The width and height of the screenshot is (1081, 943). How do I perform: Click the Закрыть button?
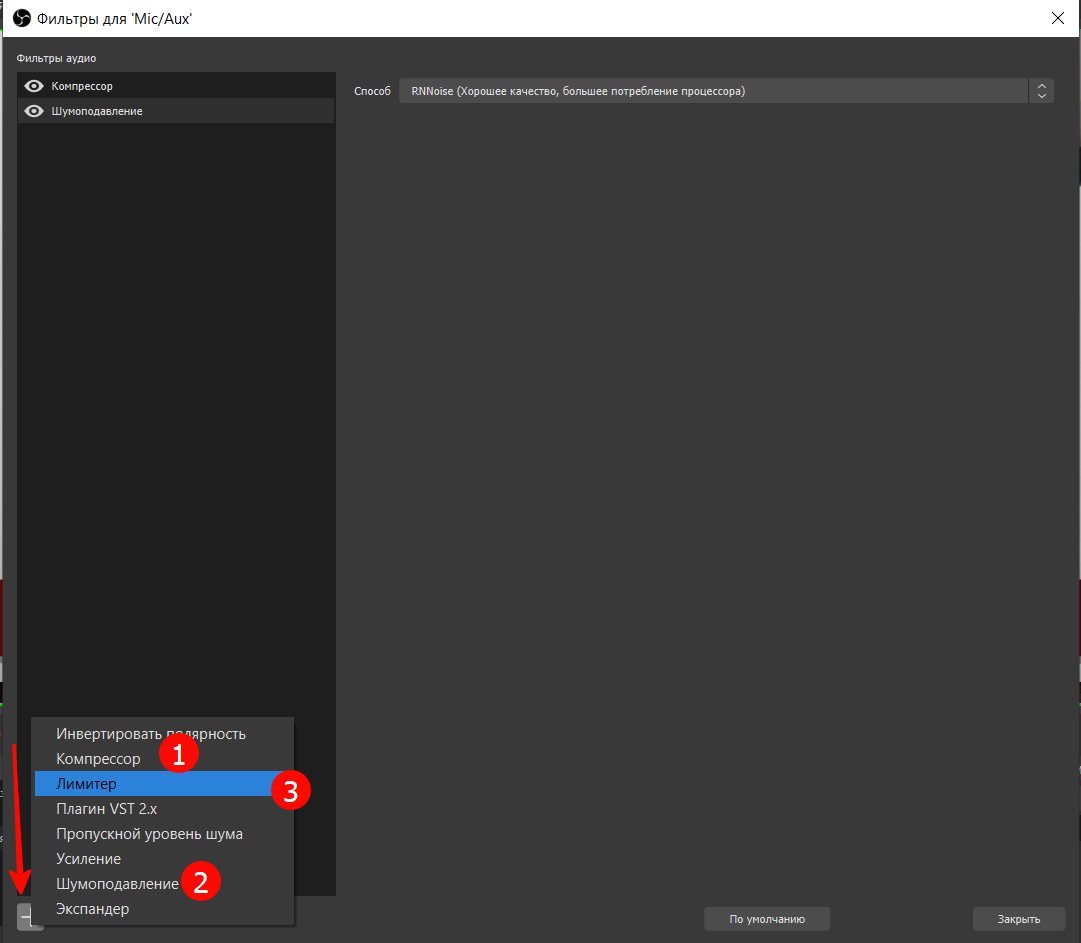point(1018,919)
